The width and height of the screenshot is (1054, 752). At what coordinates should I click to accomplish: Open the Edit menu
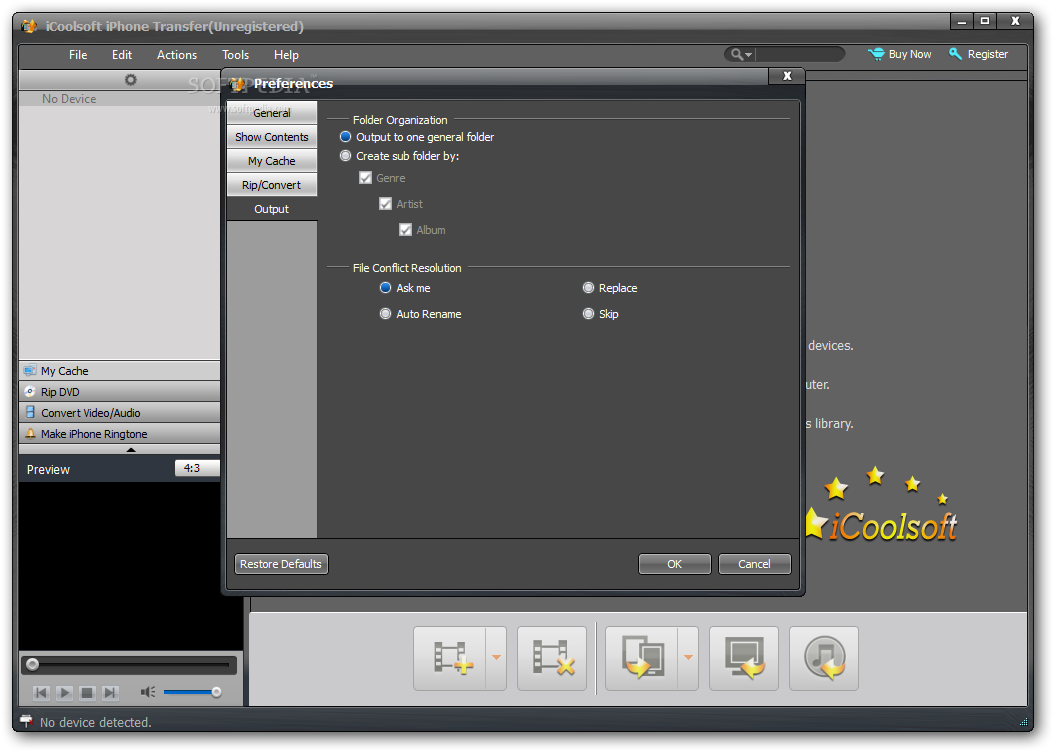tap(122, 55)
